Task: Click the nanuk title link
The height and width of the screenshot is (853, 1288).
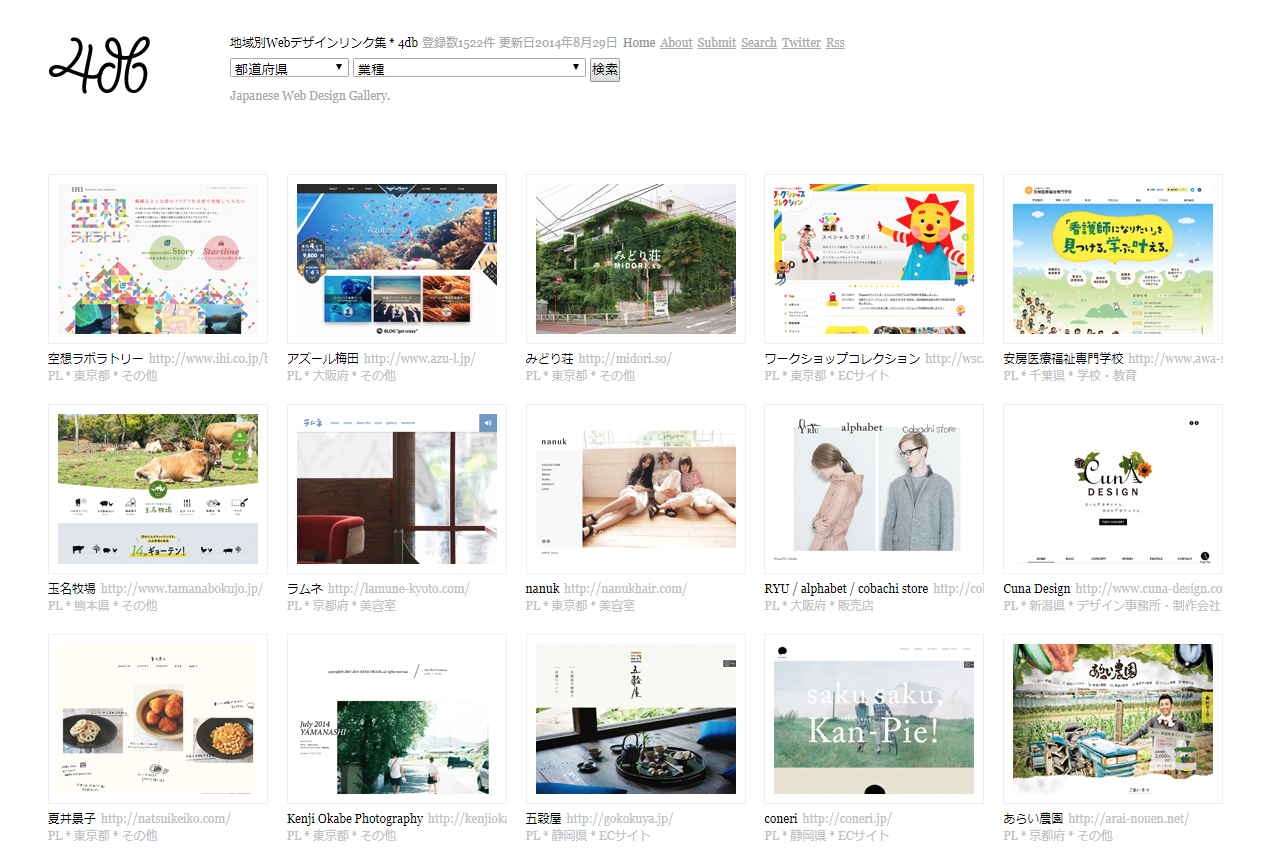Action: 543,589
